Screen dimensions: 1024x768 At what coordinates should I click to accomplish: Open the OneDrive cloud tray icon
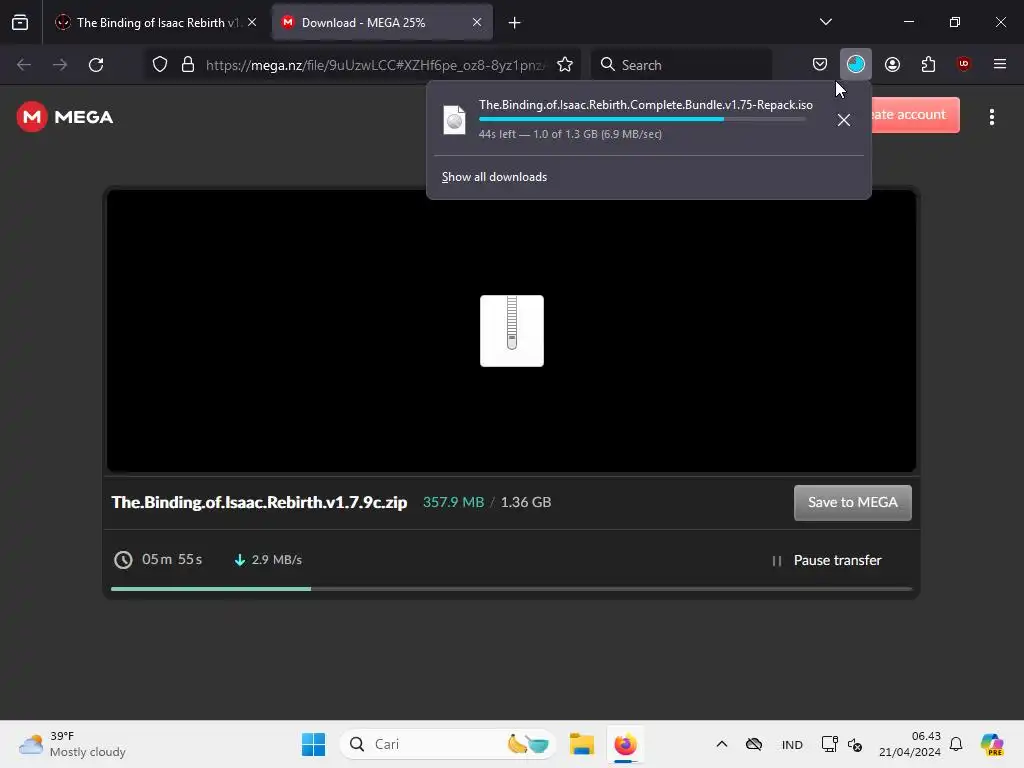[754, 744]
